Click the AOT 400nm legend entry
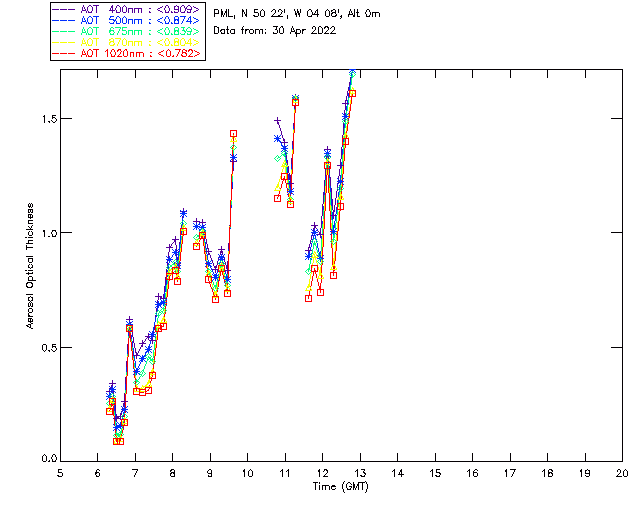Image resolution: width=640 pixels, height=512 pixels. (126, 9)
